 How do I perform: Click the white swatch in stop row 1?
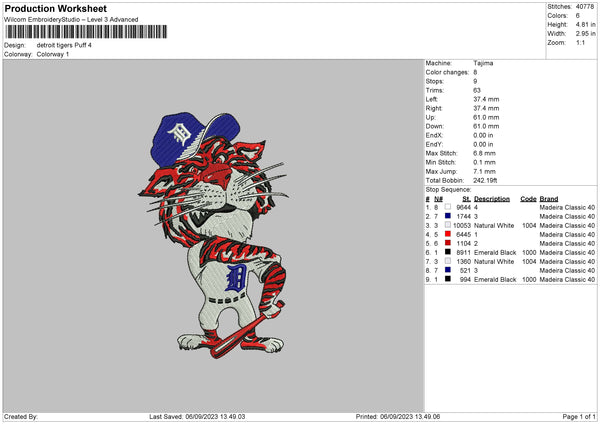pyautogui.click(x=448, y=207)
